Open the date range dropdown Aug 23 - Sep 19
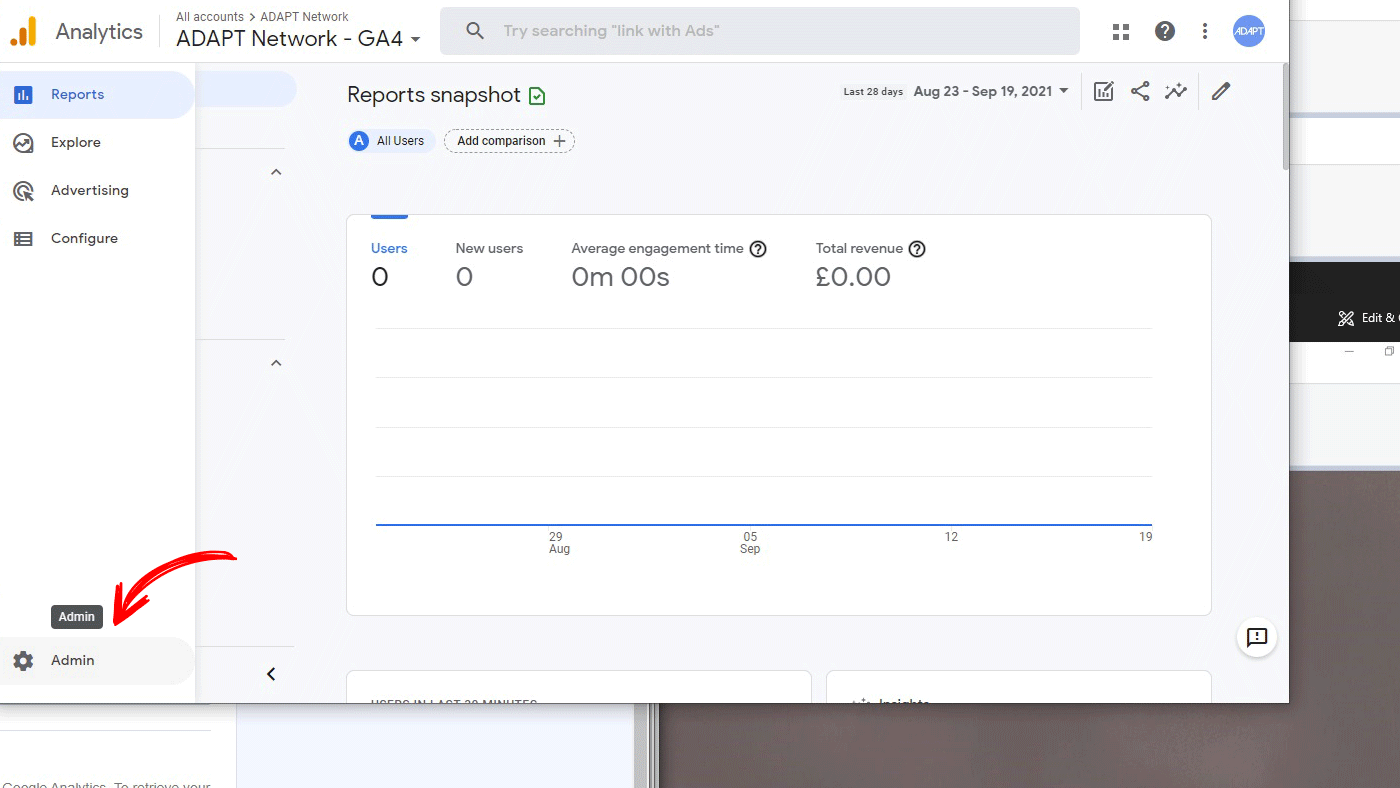 pos(991,91)
